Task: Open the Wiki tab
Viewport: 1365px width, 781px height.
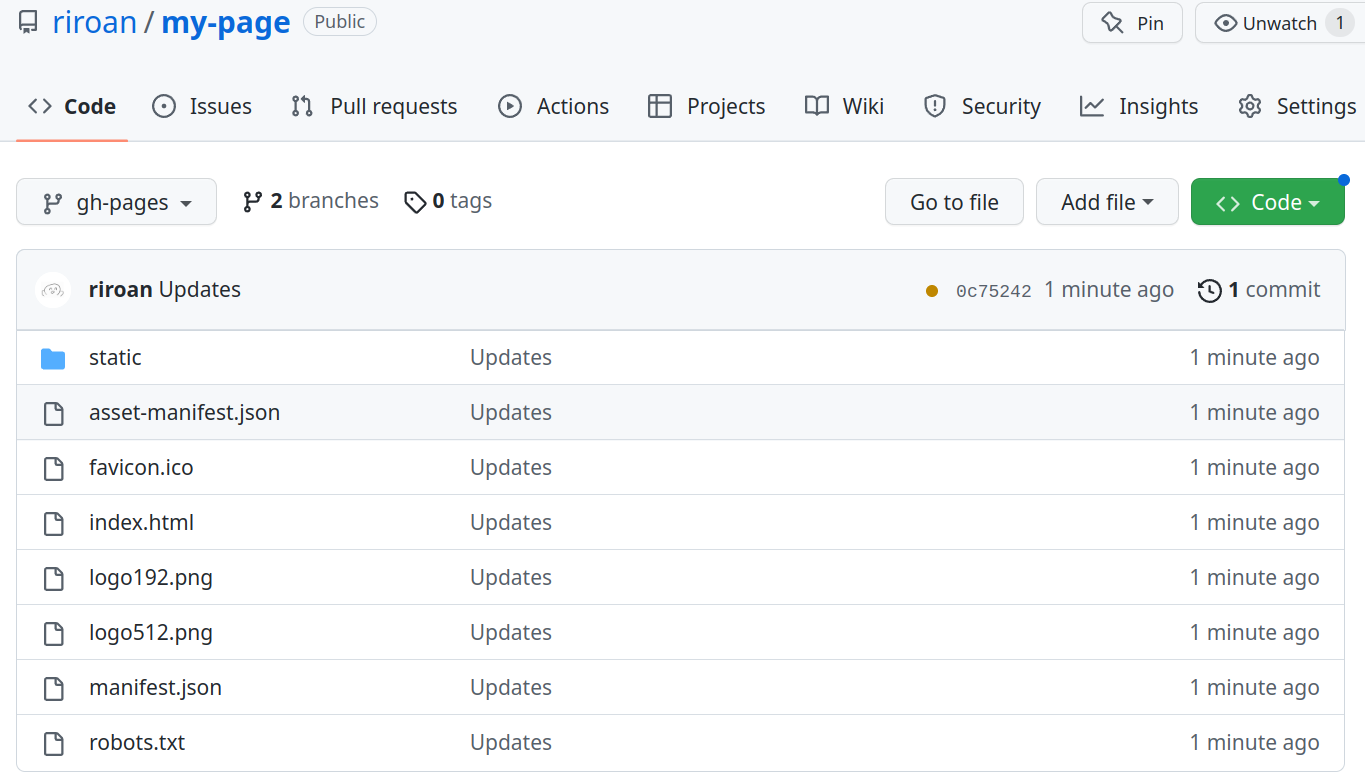Action: [x=844, y=106]
